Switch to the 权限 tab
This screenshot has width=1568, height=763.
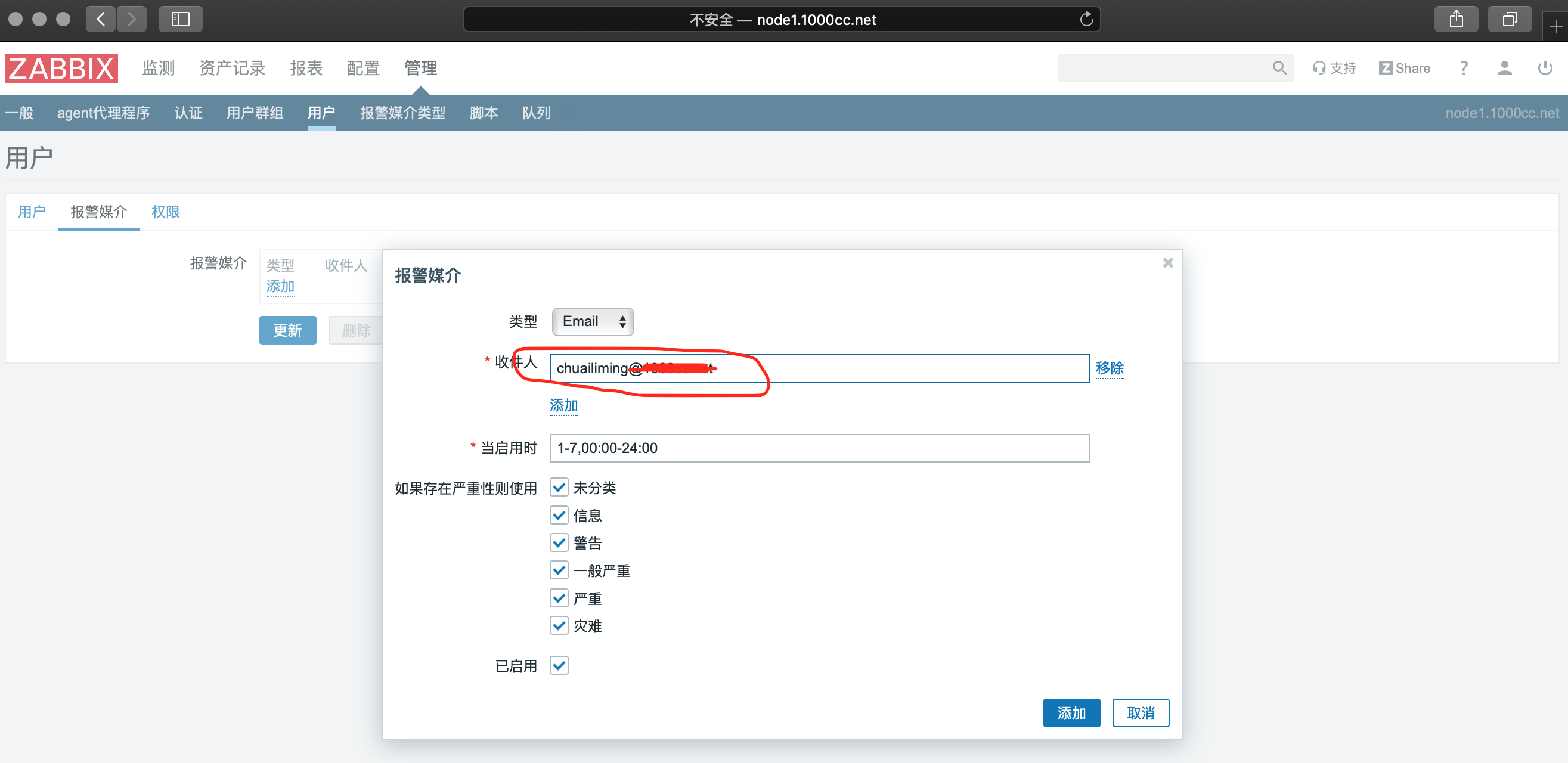tap(166, 212)
